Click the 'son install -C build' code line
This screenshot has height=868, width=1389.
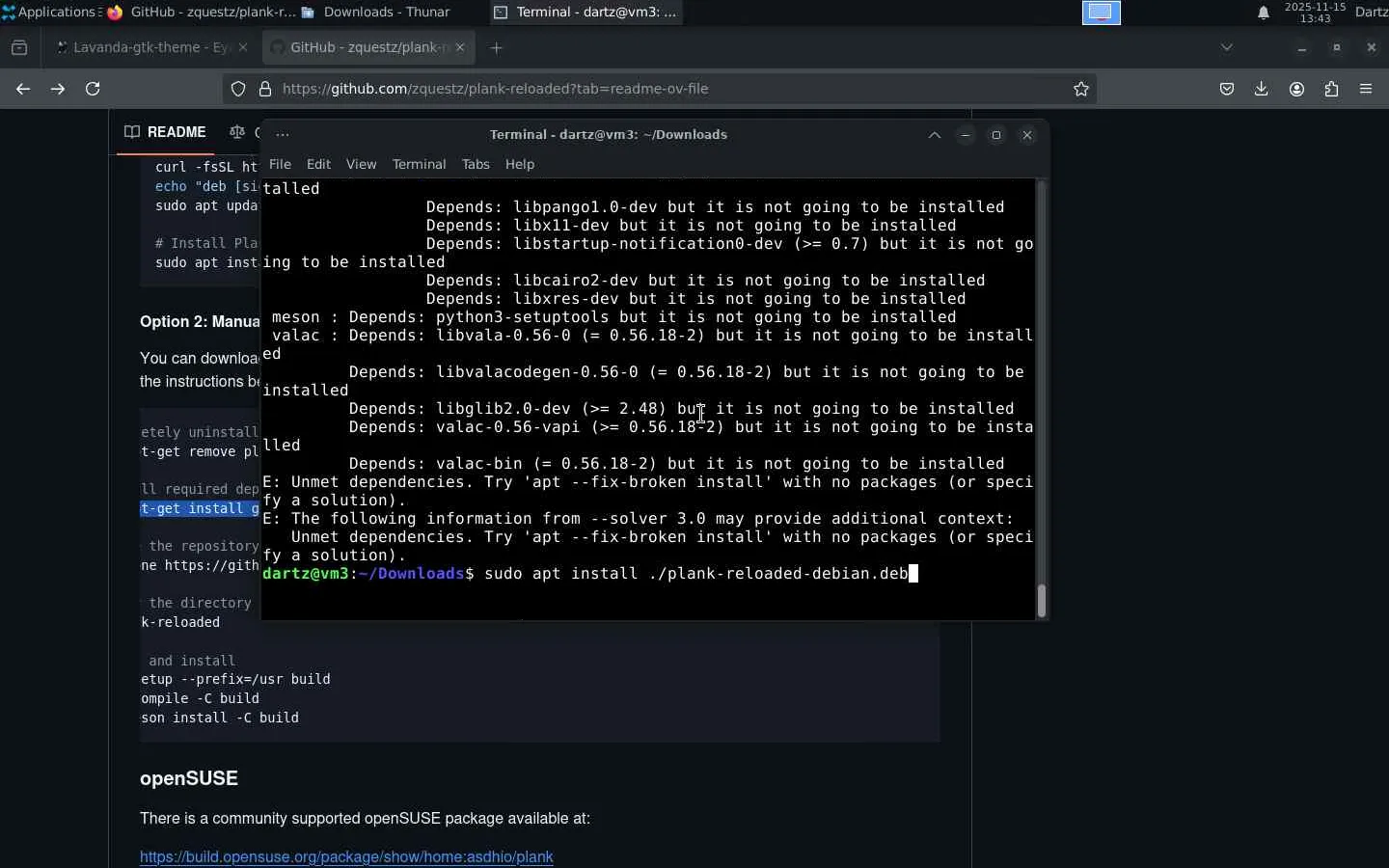click(x=220, y=718)
